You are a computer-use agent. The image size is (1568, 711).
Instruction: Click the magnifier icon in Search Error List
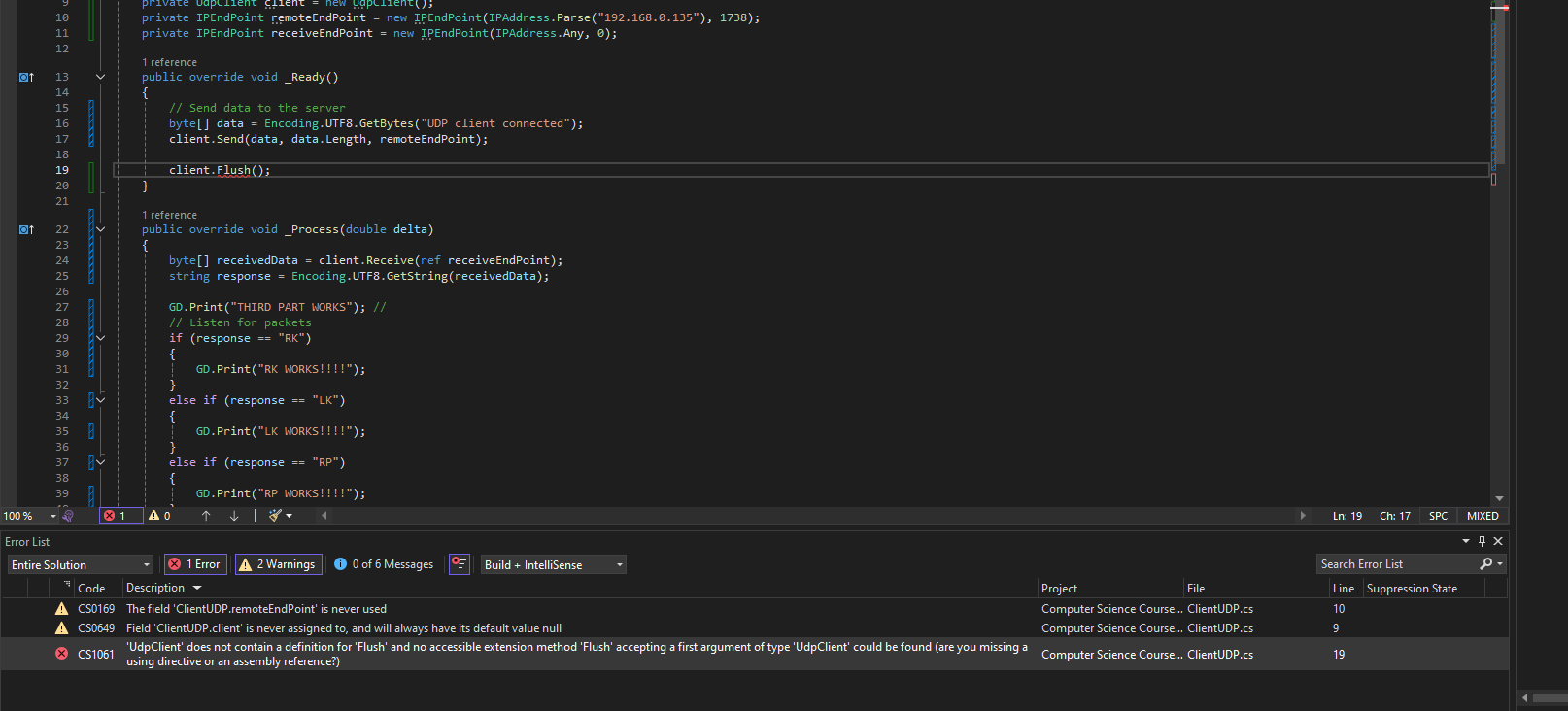[x=1484, y=564]
